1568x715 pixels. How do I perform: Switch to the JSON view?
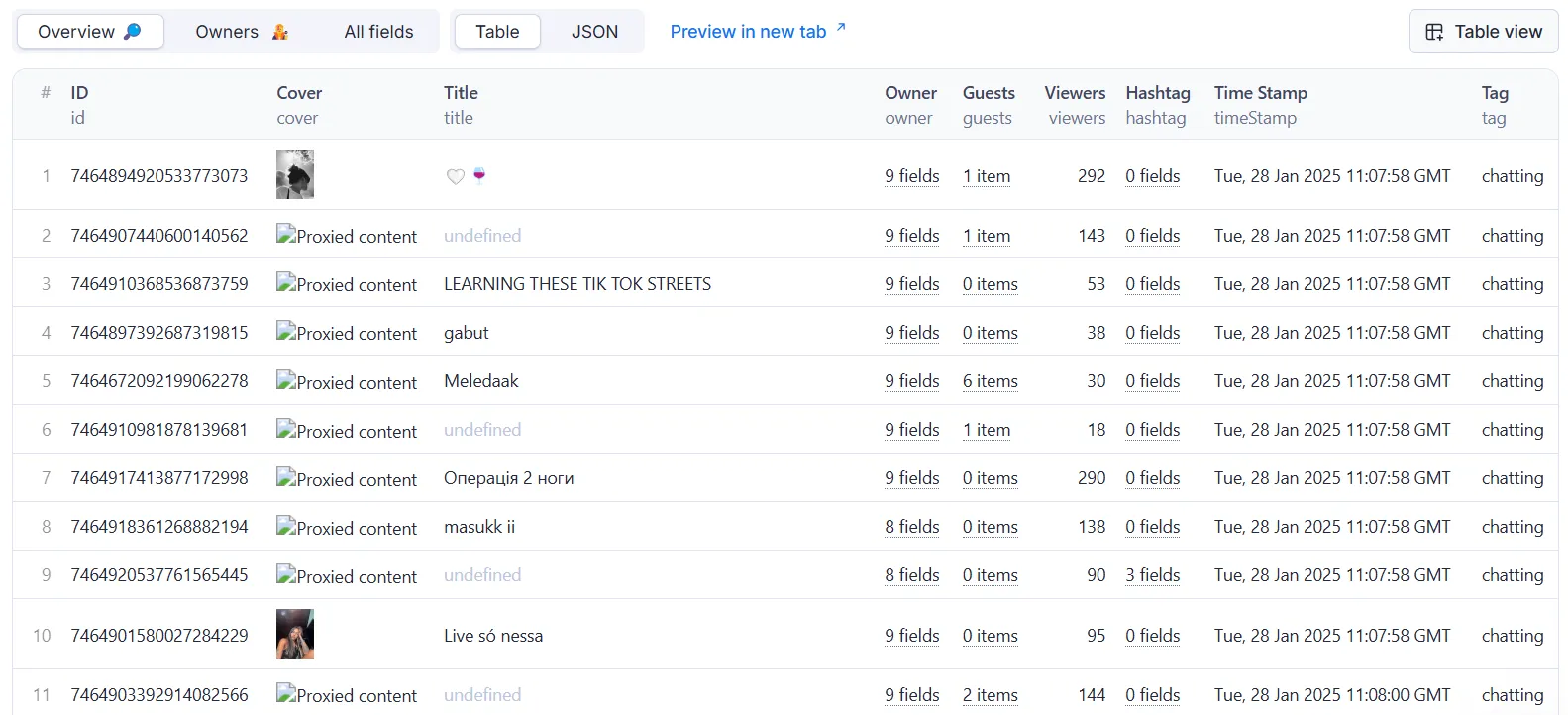point(594,32)
